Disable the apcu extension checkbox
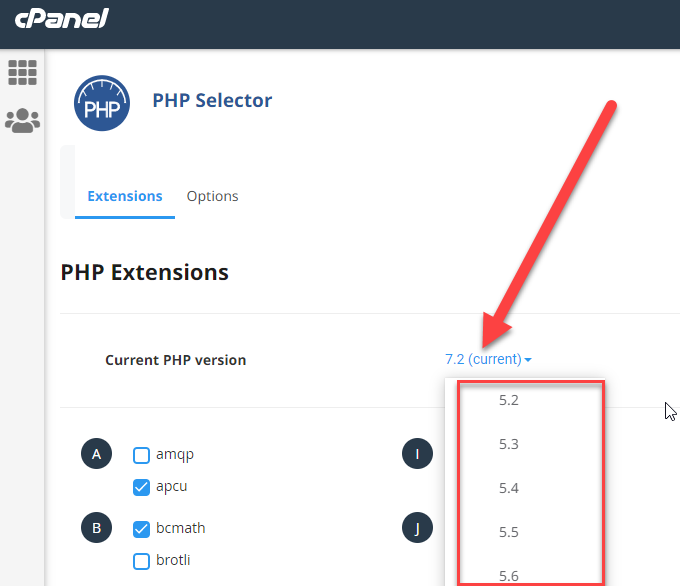 click(x=142, y=487)
